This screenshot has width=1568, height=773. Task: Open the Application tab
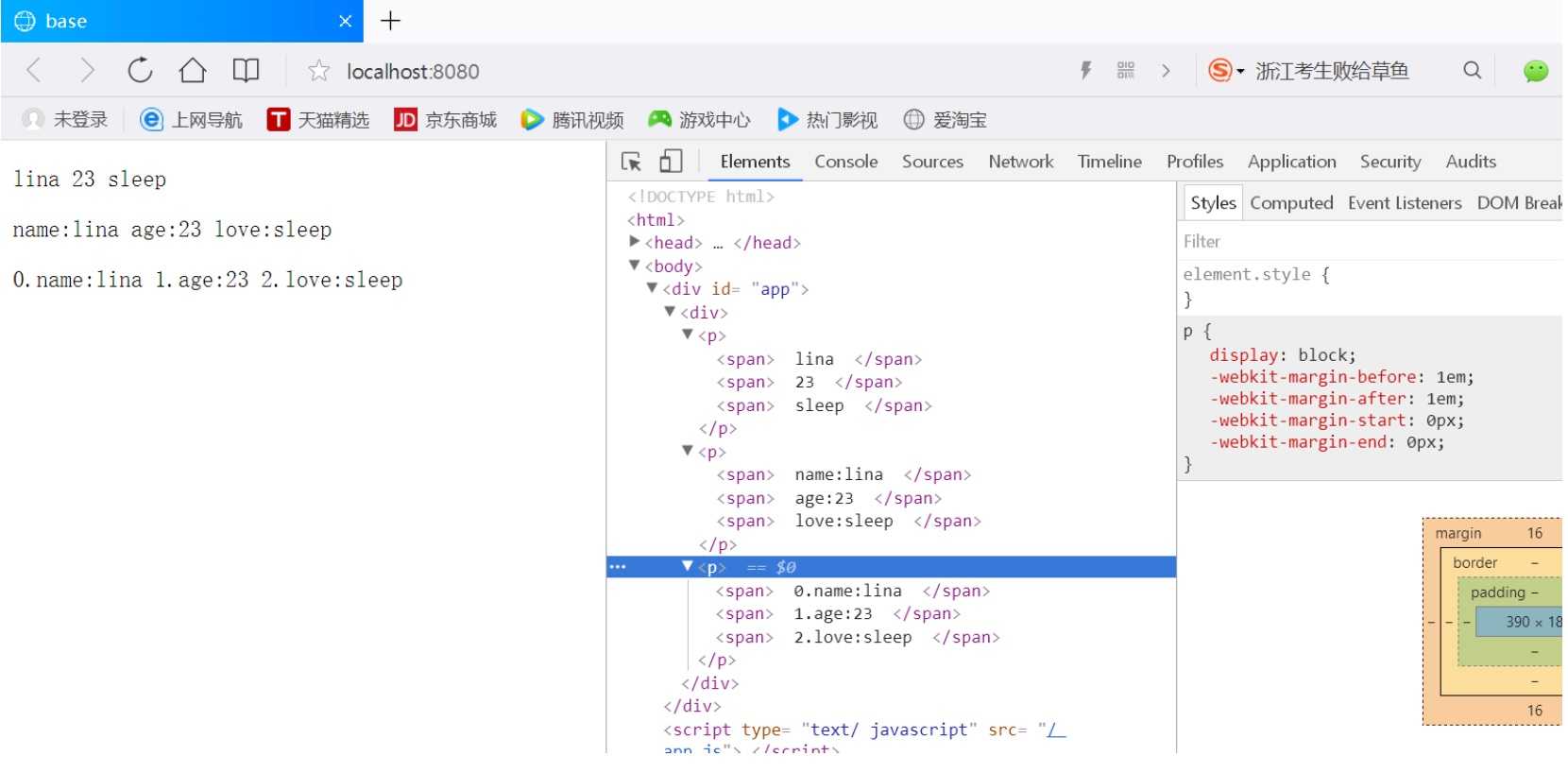coord(1292,162)
